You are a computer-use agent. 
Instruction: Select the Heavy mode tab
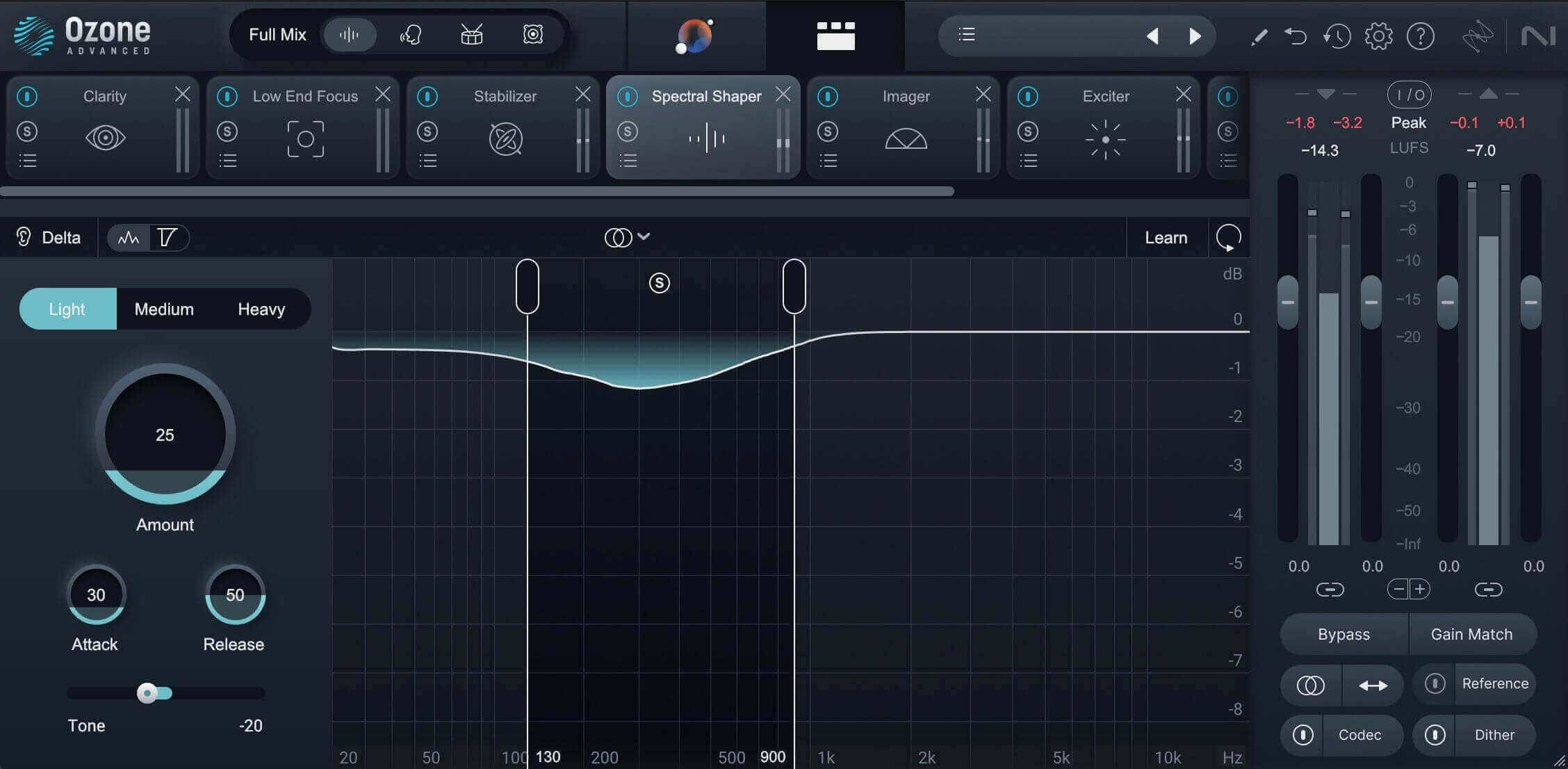tap(261, 309)
